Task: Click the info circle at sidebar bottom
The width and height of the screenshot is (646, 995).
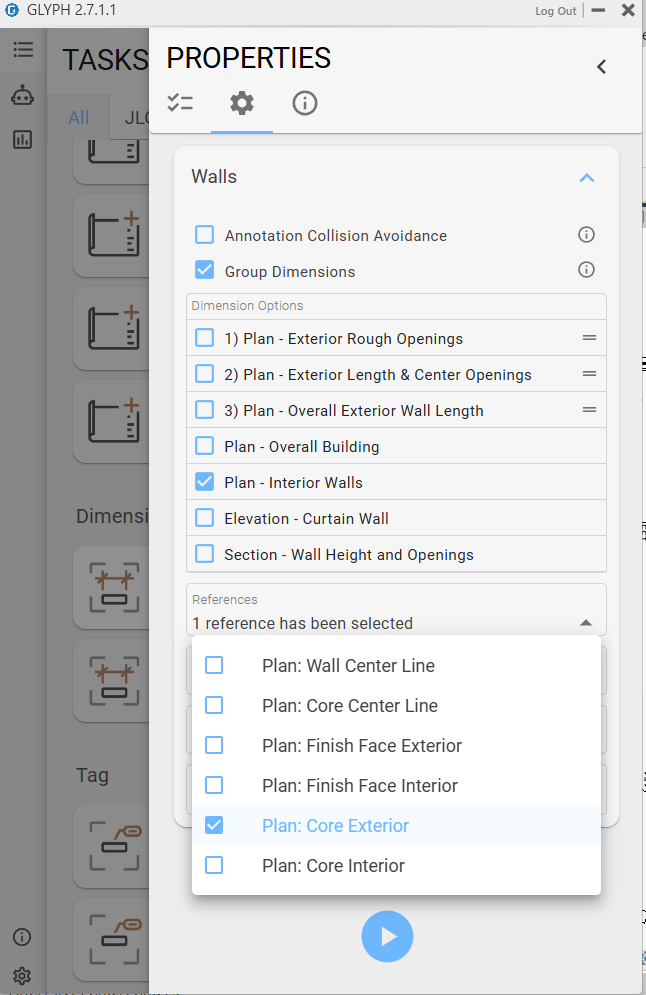Action: point(22,937)
